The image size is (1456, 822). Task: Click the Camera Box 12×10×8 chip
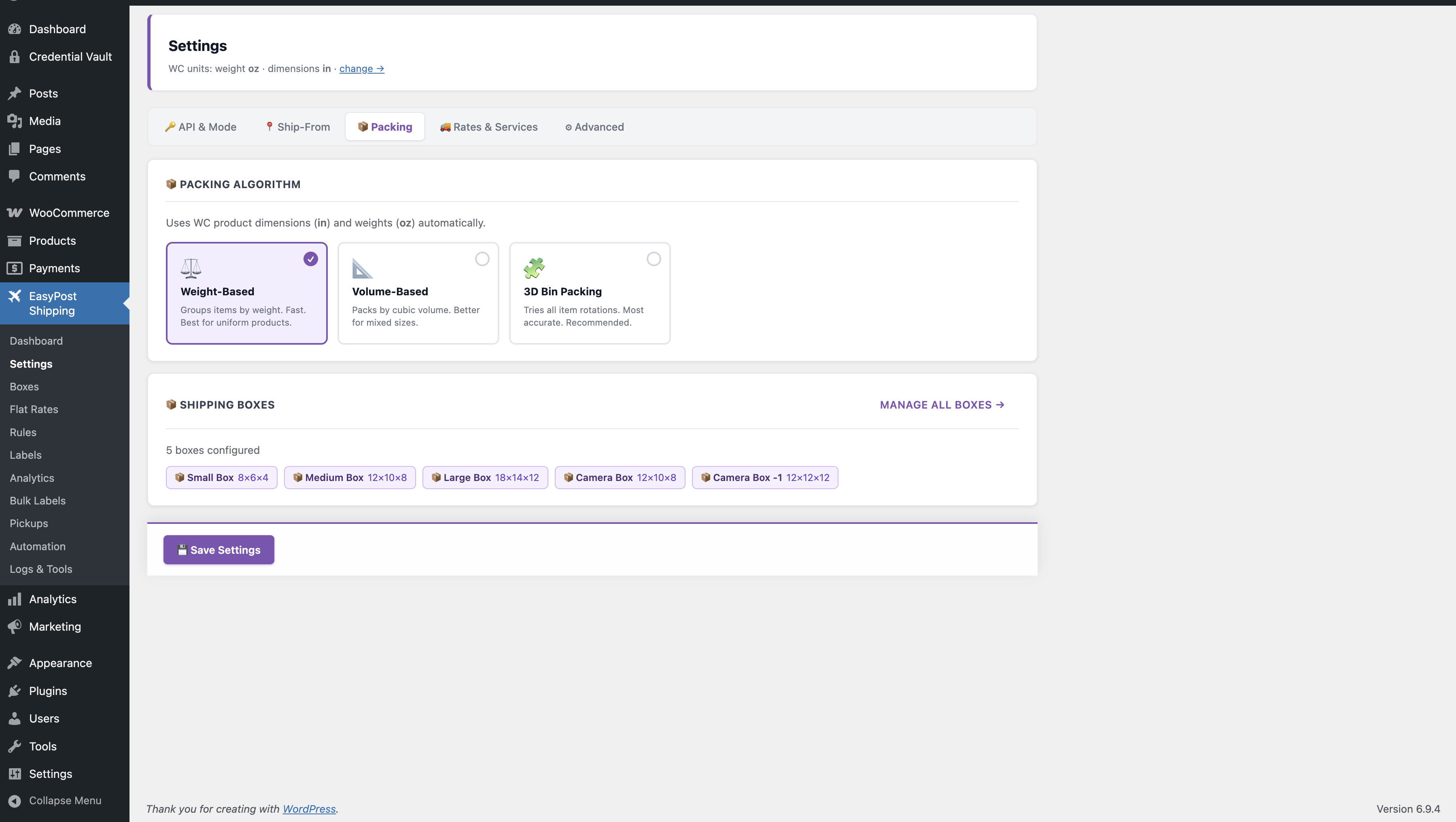click(x=620, y=477)
